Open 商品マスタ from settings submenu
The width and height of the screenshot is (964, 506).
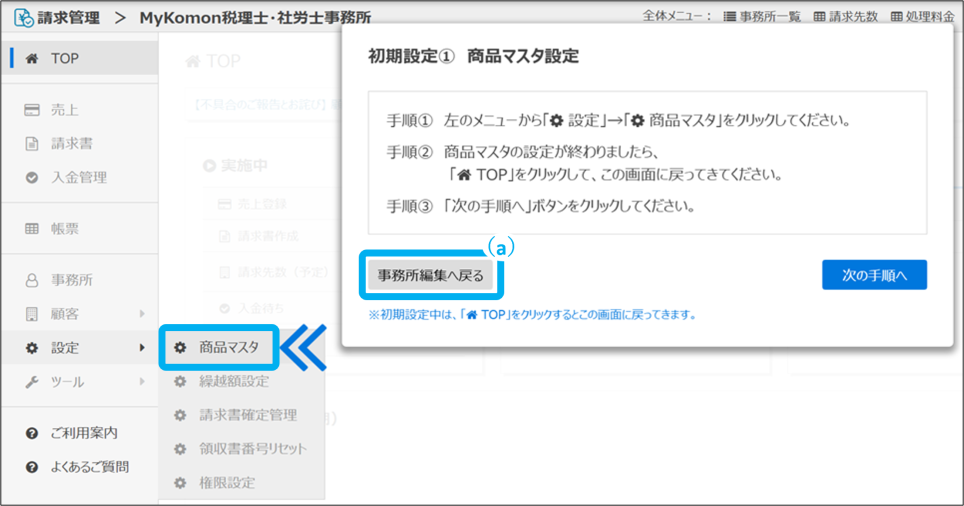[x=228, y=347]
